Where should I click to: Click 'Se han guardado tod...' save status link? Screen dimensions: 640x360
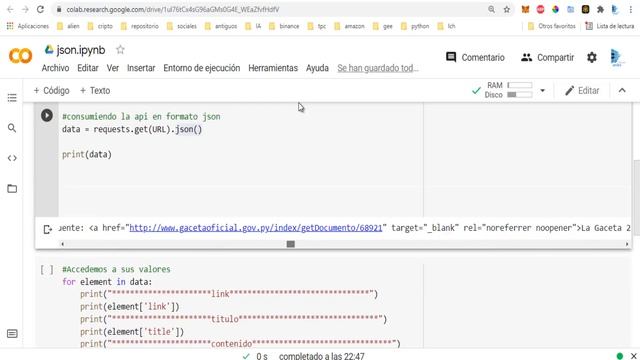(x=378, y=68)
